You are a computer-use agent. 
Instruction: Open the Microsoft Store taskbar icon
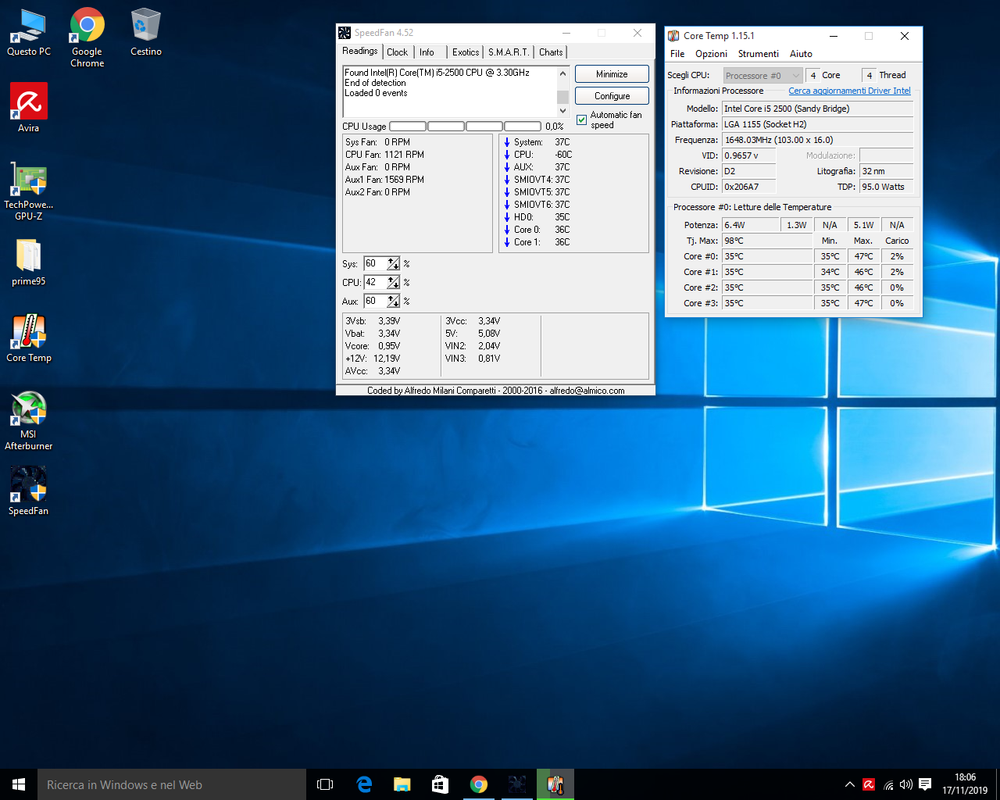(x=440, y=784)
